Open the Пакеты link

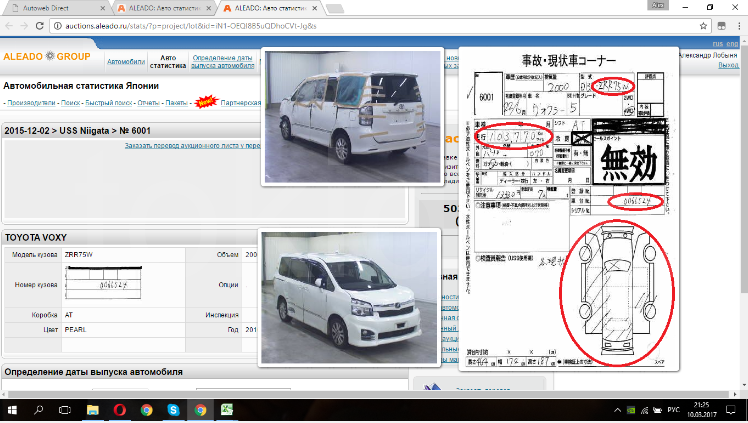click(x=177, y=103)
